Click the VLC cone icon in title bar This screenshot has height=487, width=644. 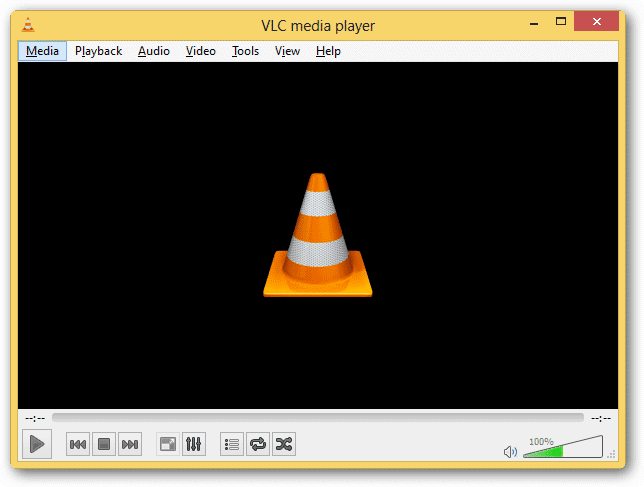(28, 25)
